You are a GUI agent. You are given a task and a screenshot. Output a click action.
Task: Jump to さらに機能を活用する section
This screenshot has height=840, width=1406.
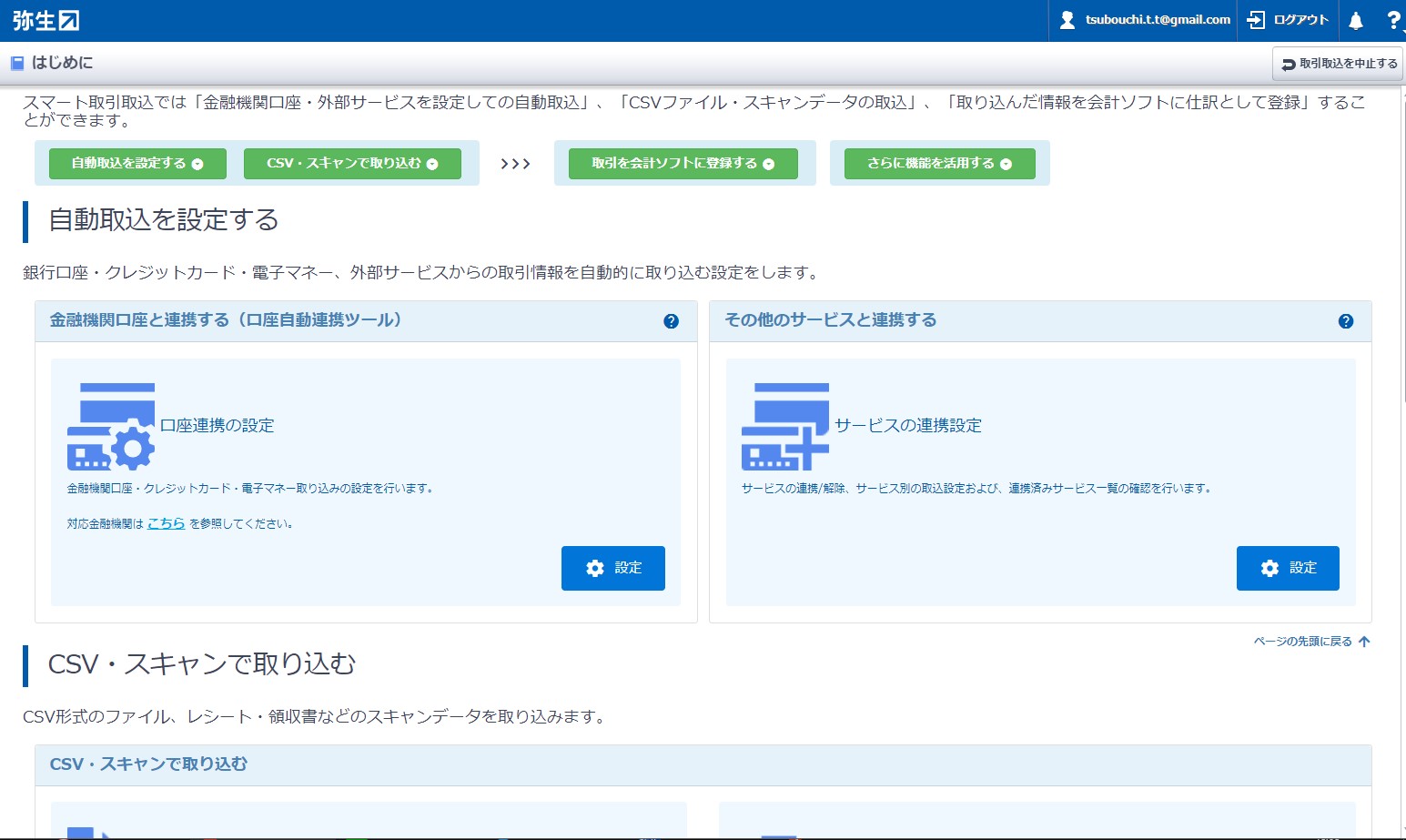click(x=940, y=164)
